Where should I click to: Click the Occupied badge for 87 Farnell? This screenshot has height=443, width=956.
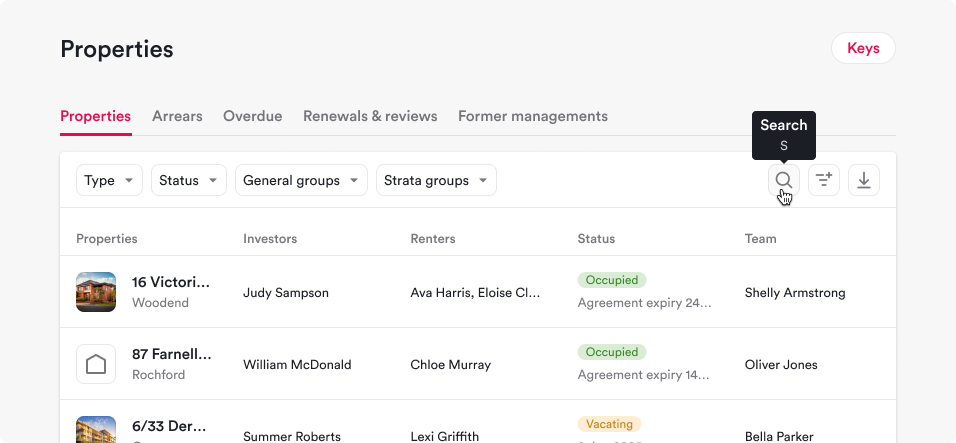pyautogui.click(x=612, y=352)
